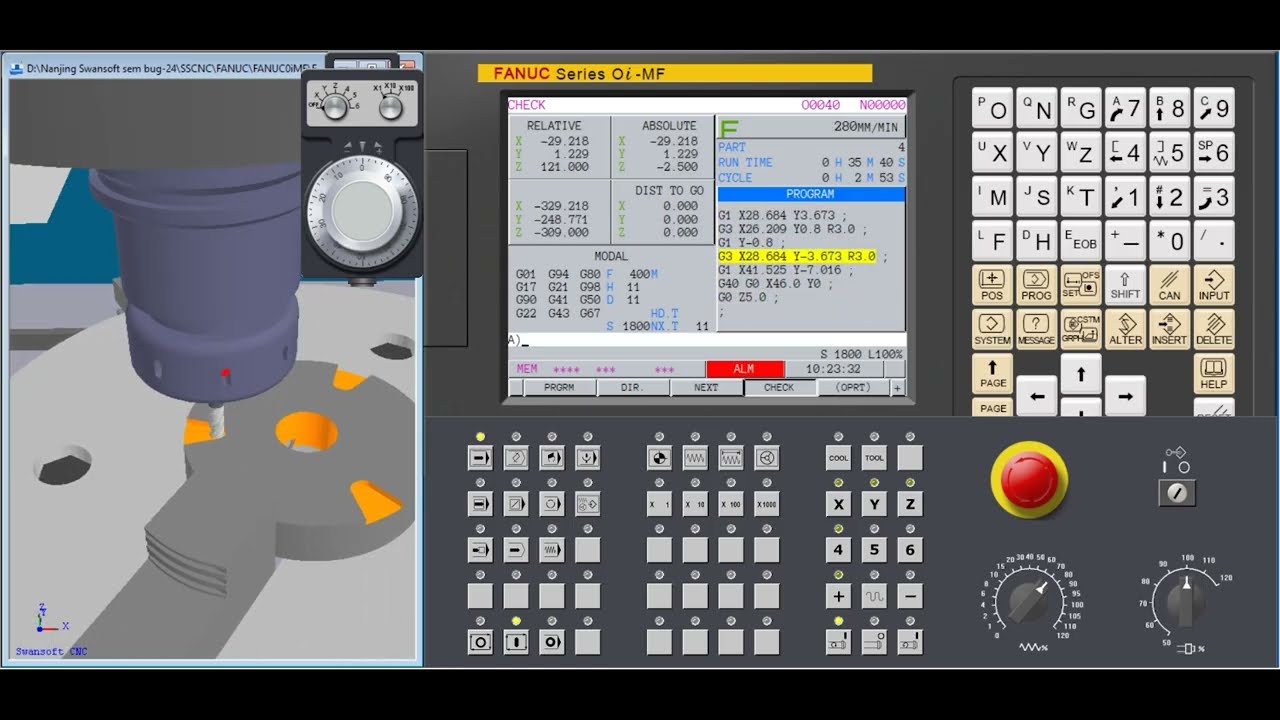Click the feed rate override dial
1280x720 pixels.
coord(1030,601)
